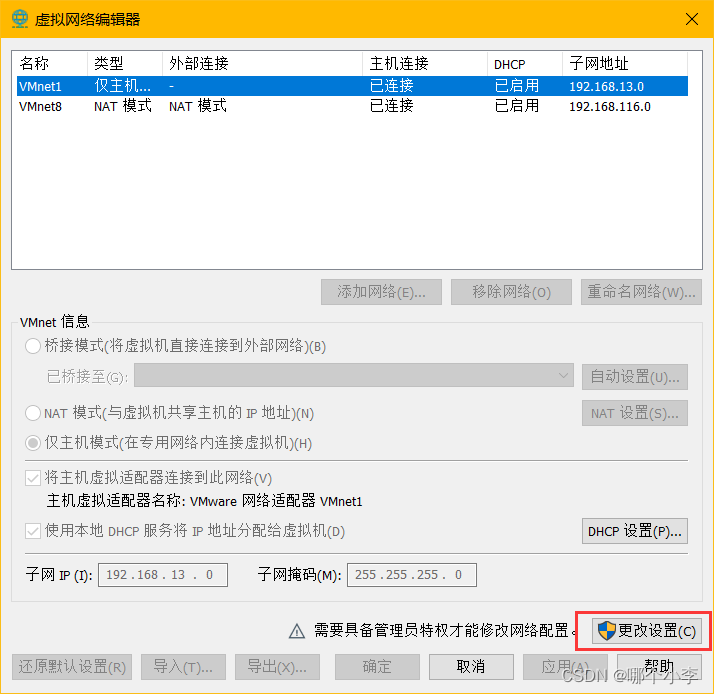The width and height of the screenshot is (714, 694).
Task: Click subnet address 192.168.116.0
Action: click(610, 107)
